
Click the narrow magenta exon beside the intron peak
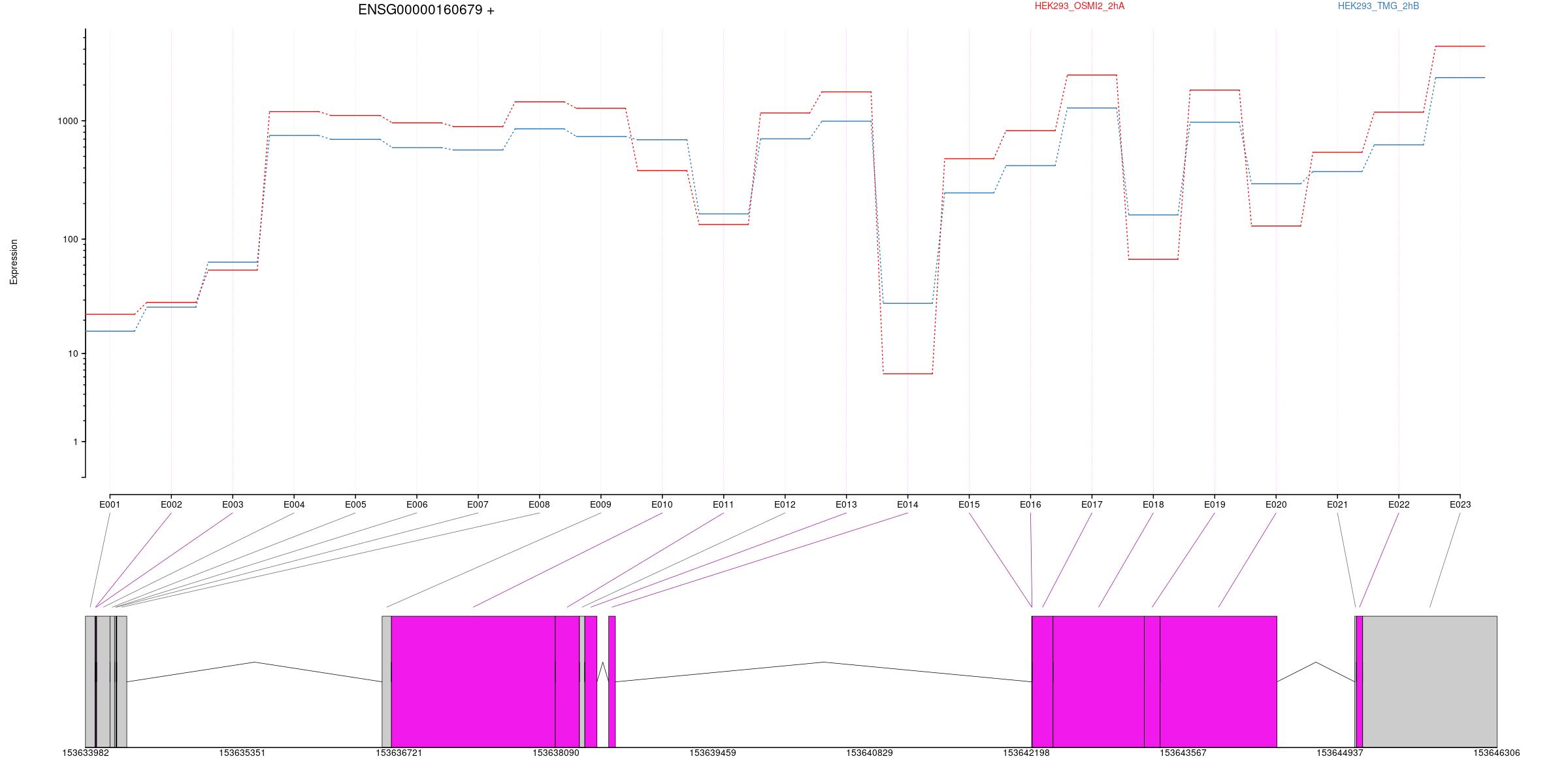click(612, 681)
